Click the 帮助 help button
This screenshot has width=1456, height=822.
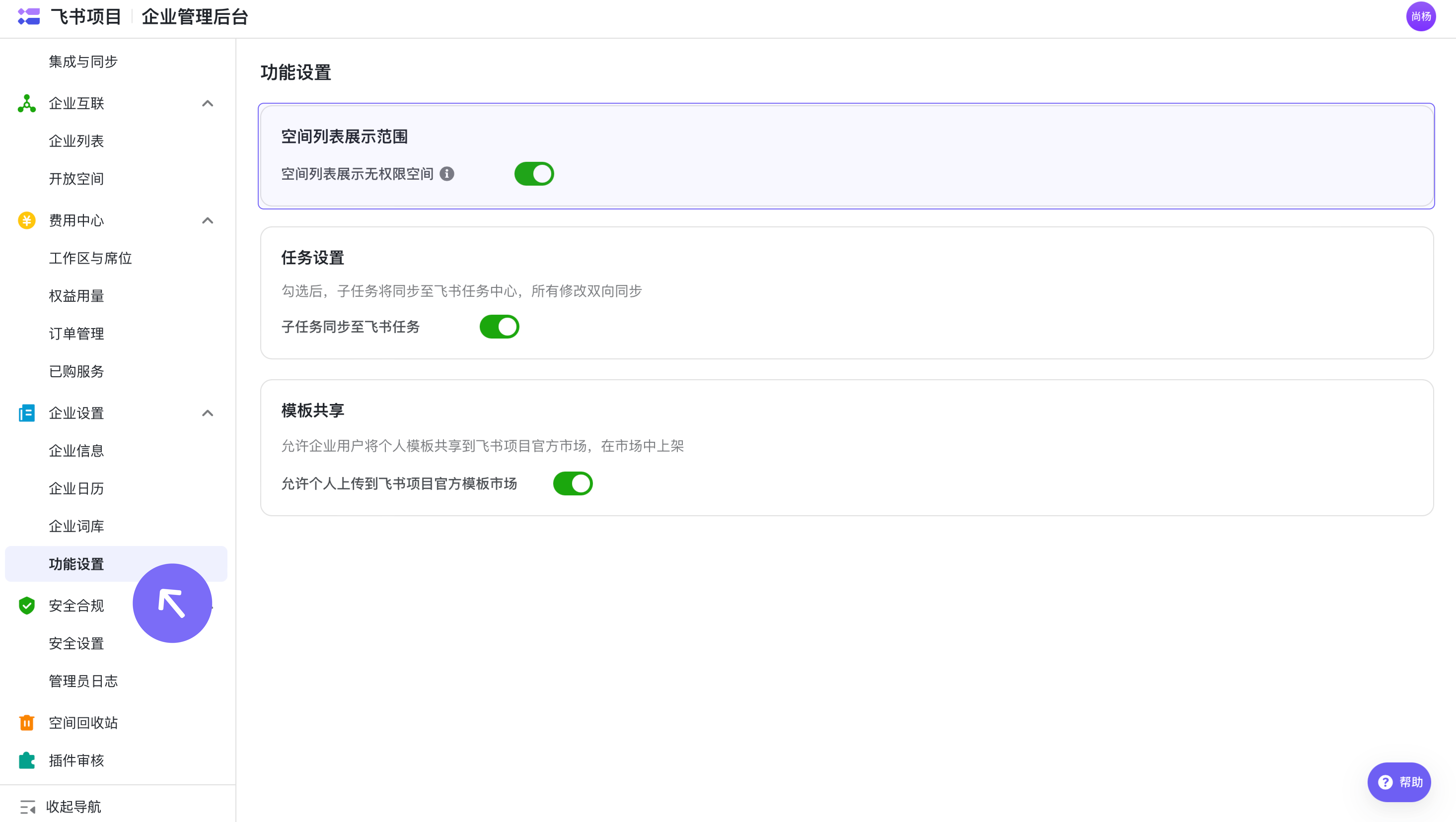click(1399, 783)
